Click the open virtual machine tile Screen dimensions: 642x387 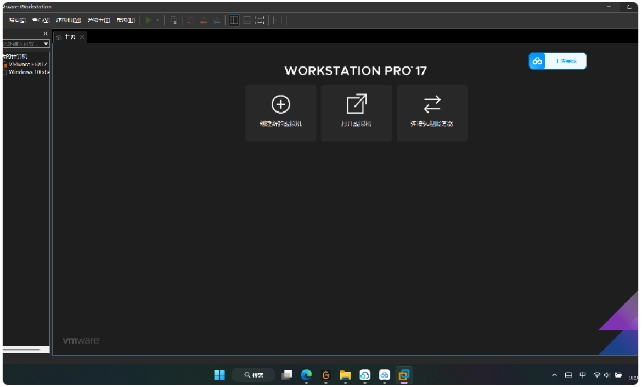(356, 113)
